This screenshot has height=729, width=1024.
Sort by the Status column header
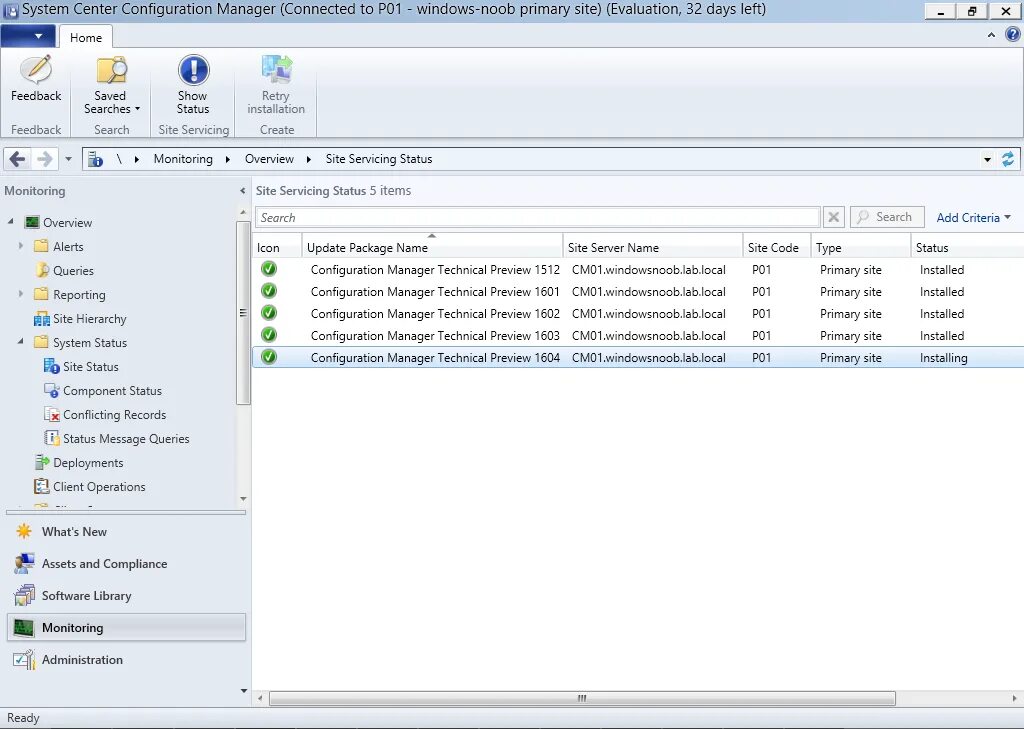pos(967,248)
